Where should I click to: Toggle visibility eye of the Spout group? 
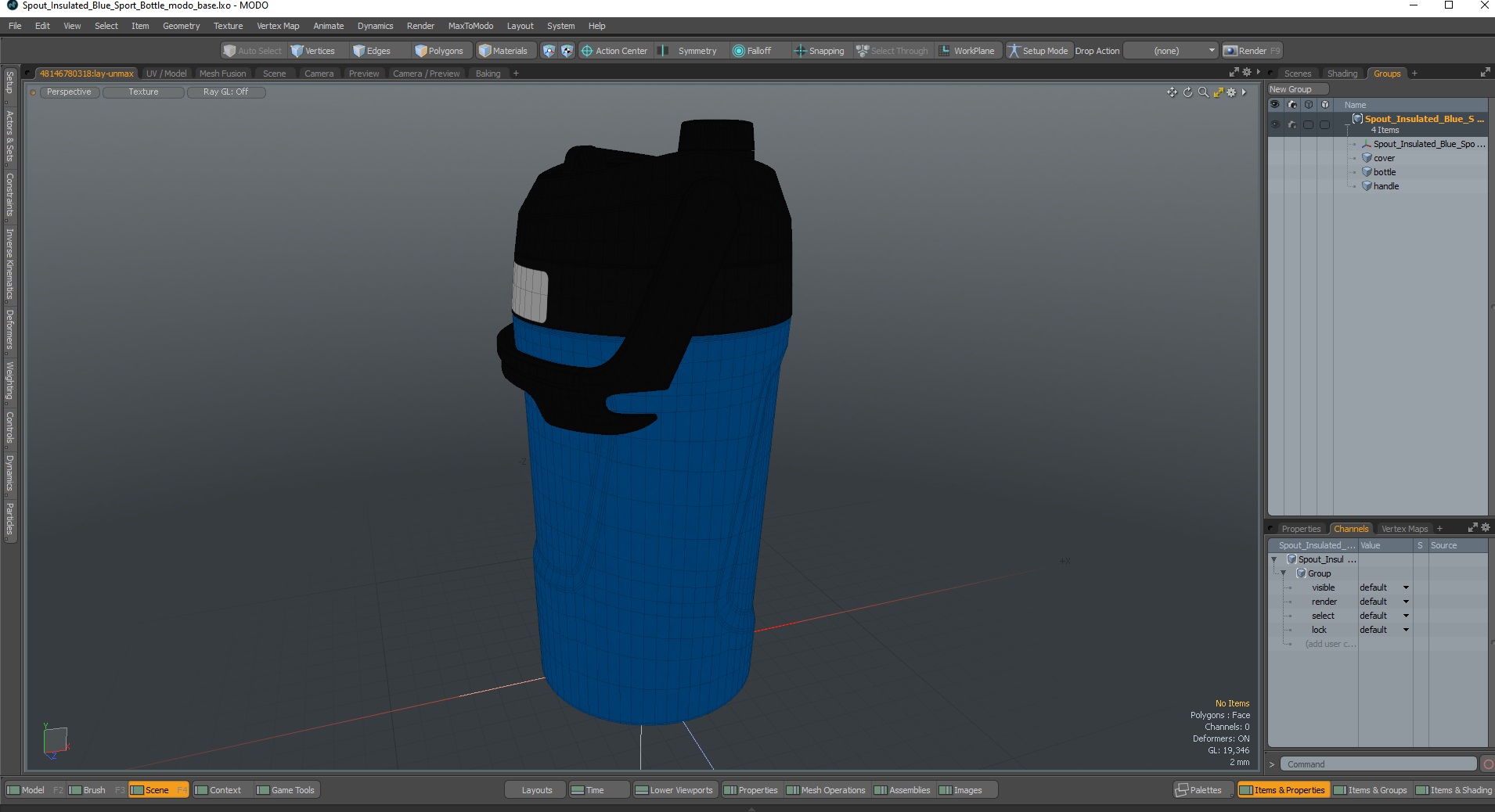coord(1275,124)
